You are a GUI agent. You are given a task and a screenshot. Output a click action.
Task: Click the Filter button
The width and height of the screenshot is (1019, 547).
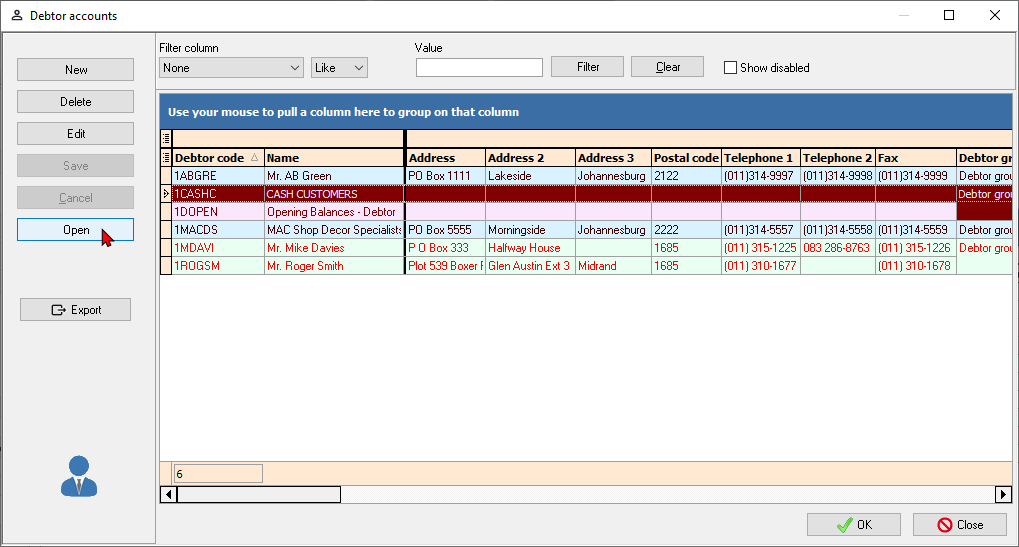pos(587,67)
